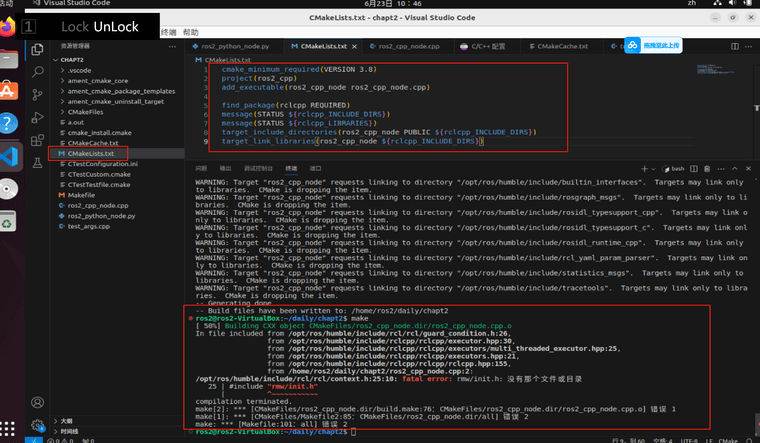The width and height of the screenshot is (760, 443).
Task: Open the Explorer view in activity bar
Action: (x=37, y=49)
